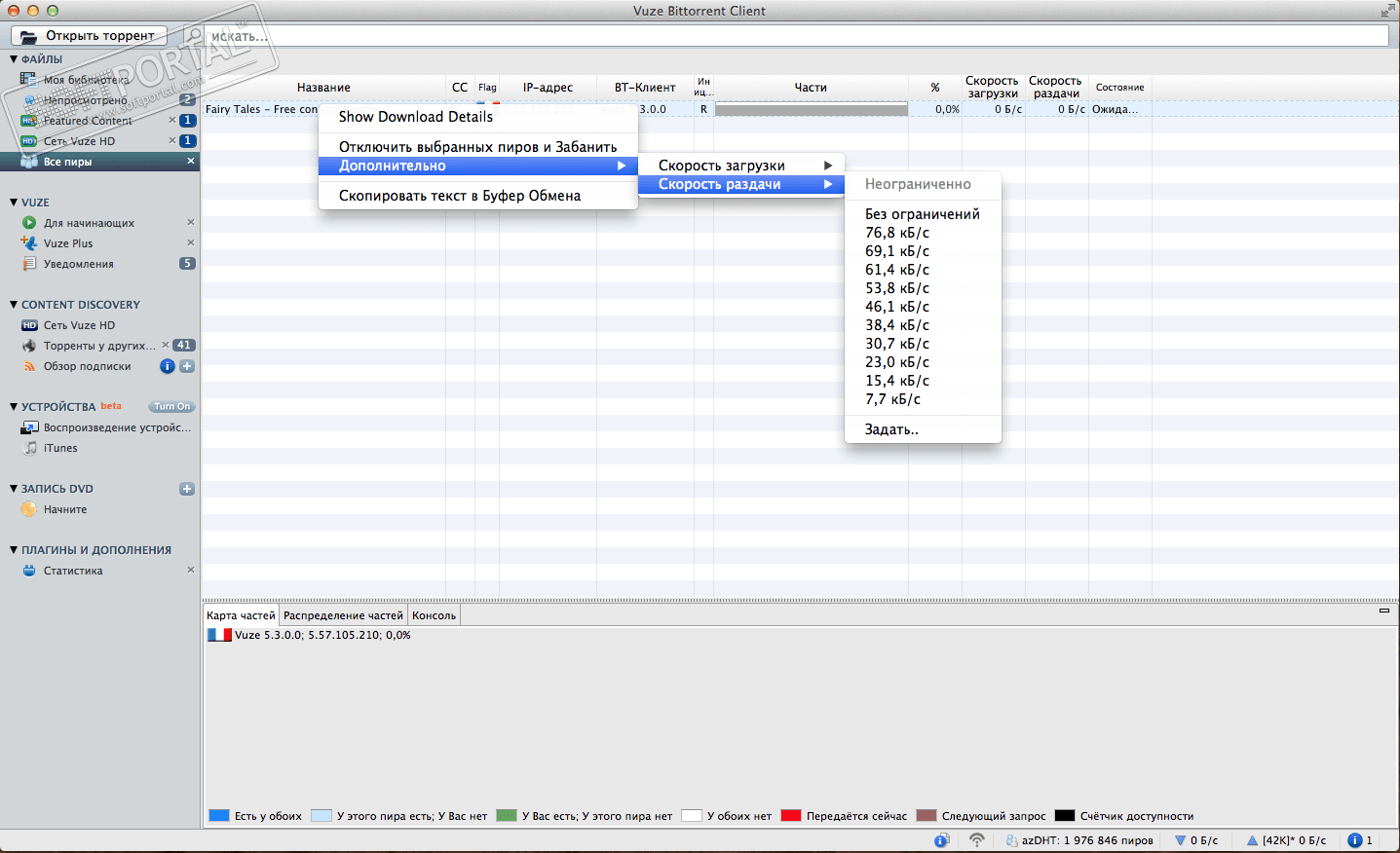Click black Счётчик доступности legend swatch

point(1065,816)
